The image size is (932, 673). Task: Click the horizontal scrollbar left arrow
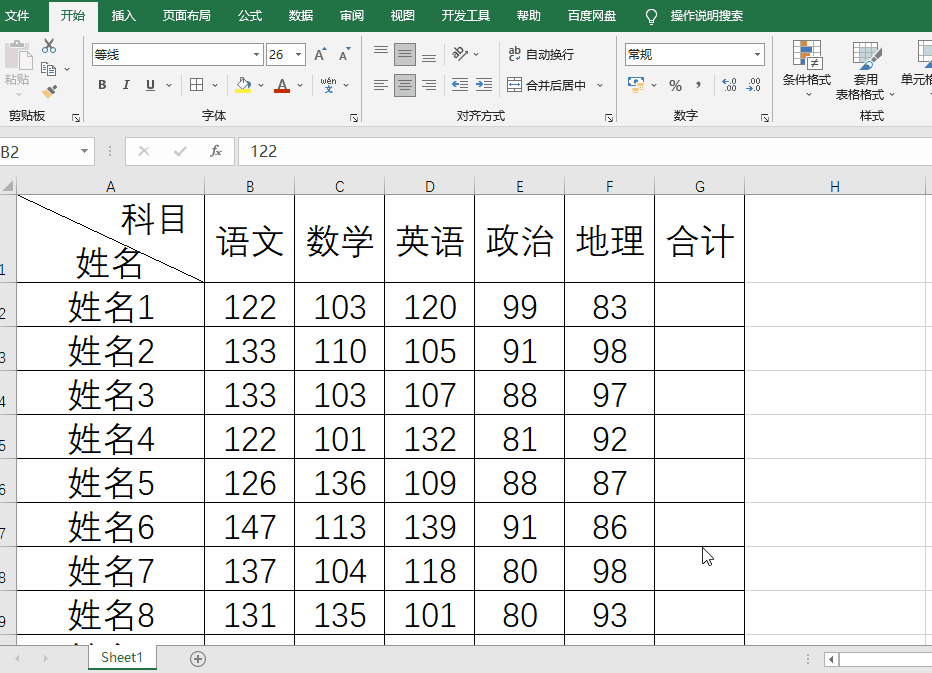[x=832, y=659]
